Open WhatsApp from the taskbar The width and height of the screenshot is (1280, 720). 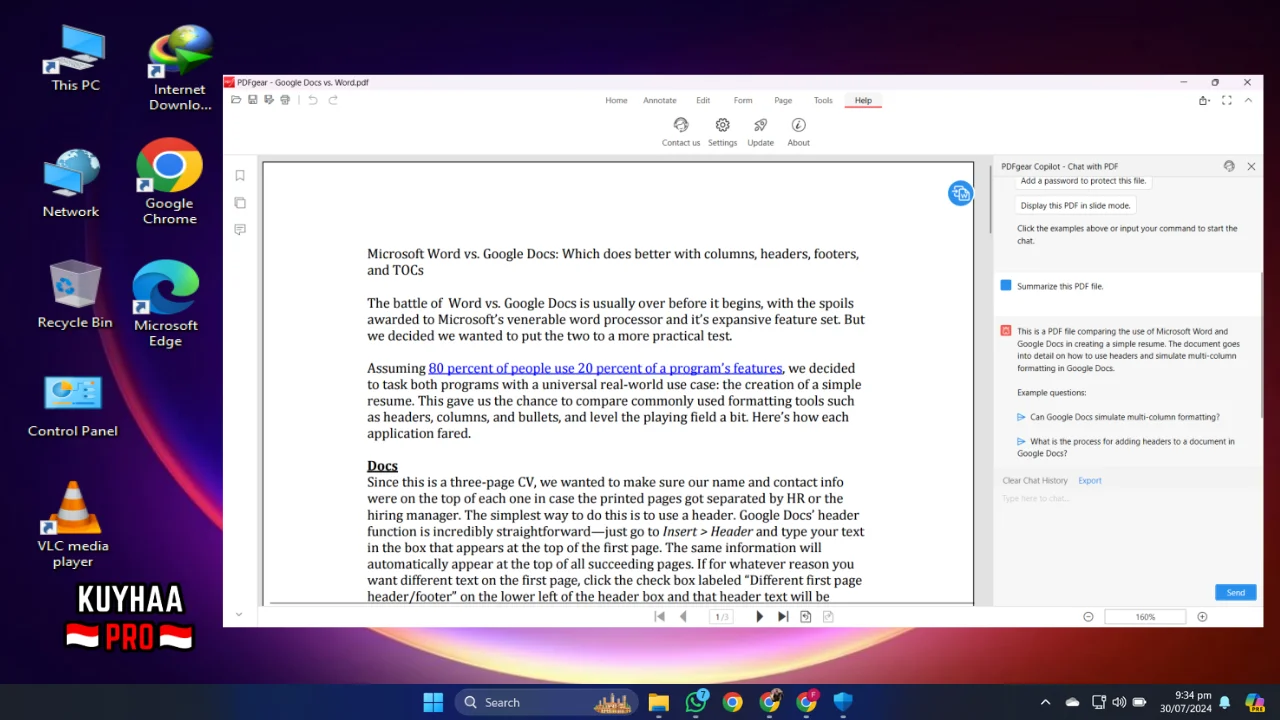(696, 702)
